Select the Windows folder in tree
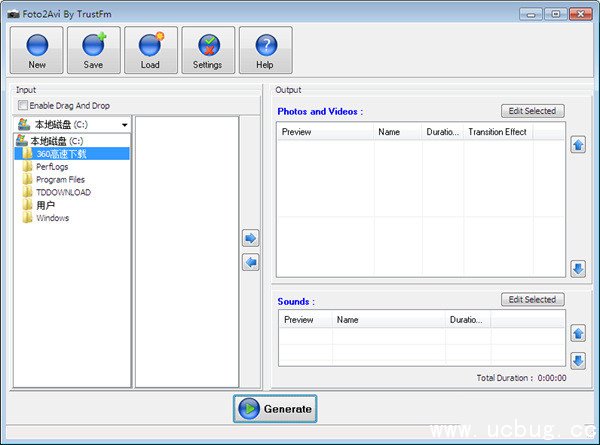 point(52,218)
